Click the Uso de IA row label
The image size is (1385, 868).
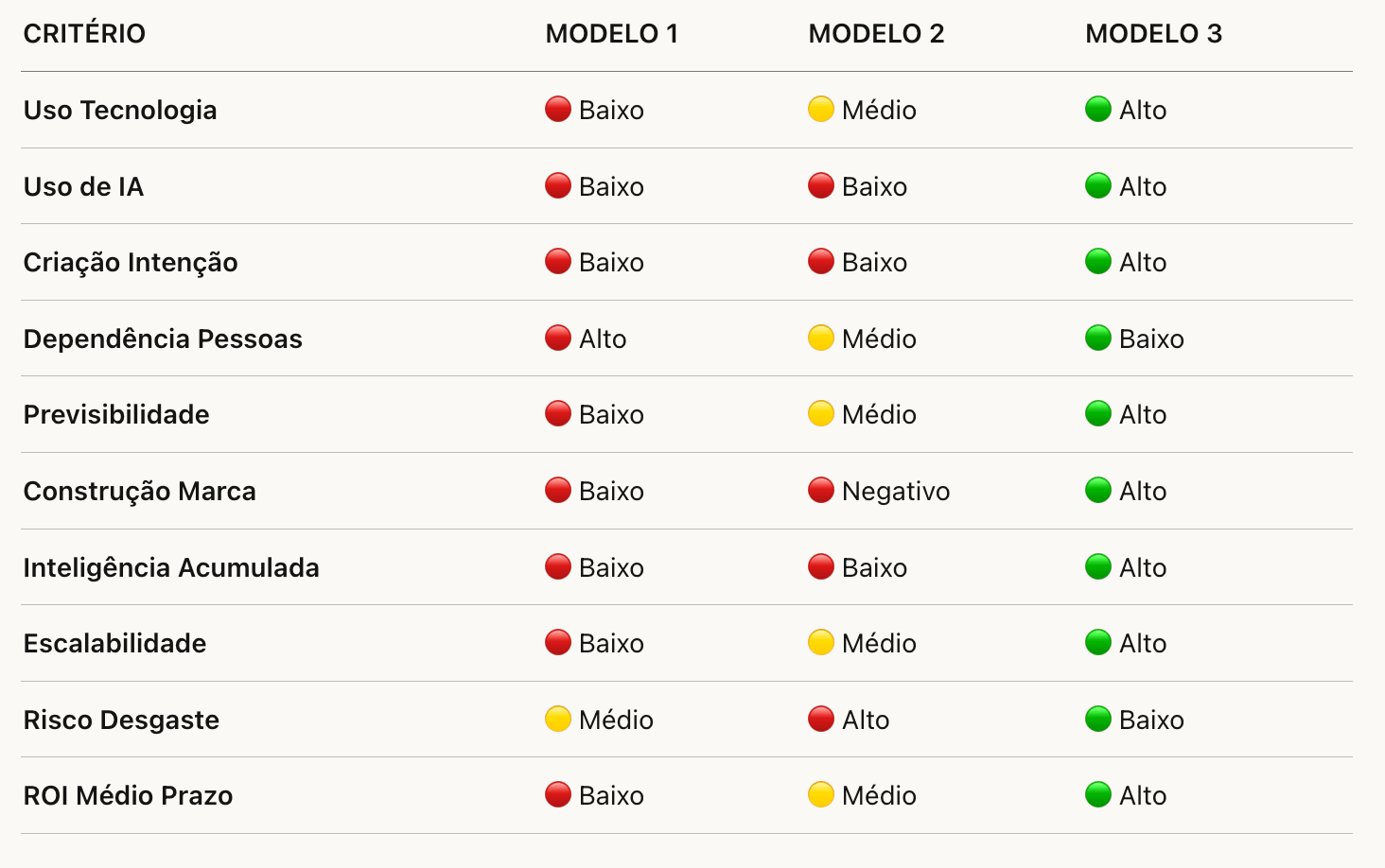click(83, 186)
